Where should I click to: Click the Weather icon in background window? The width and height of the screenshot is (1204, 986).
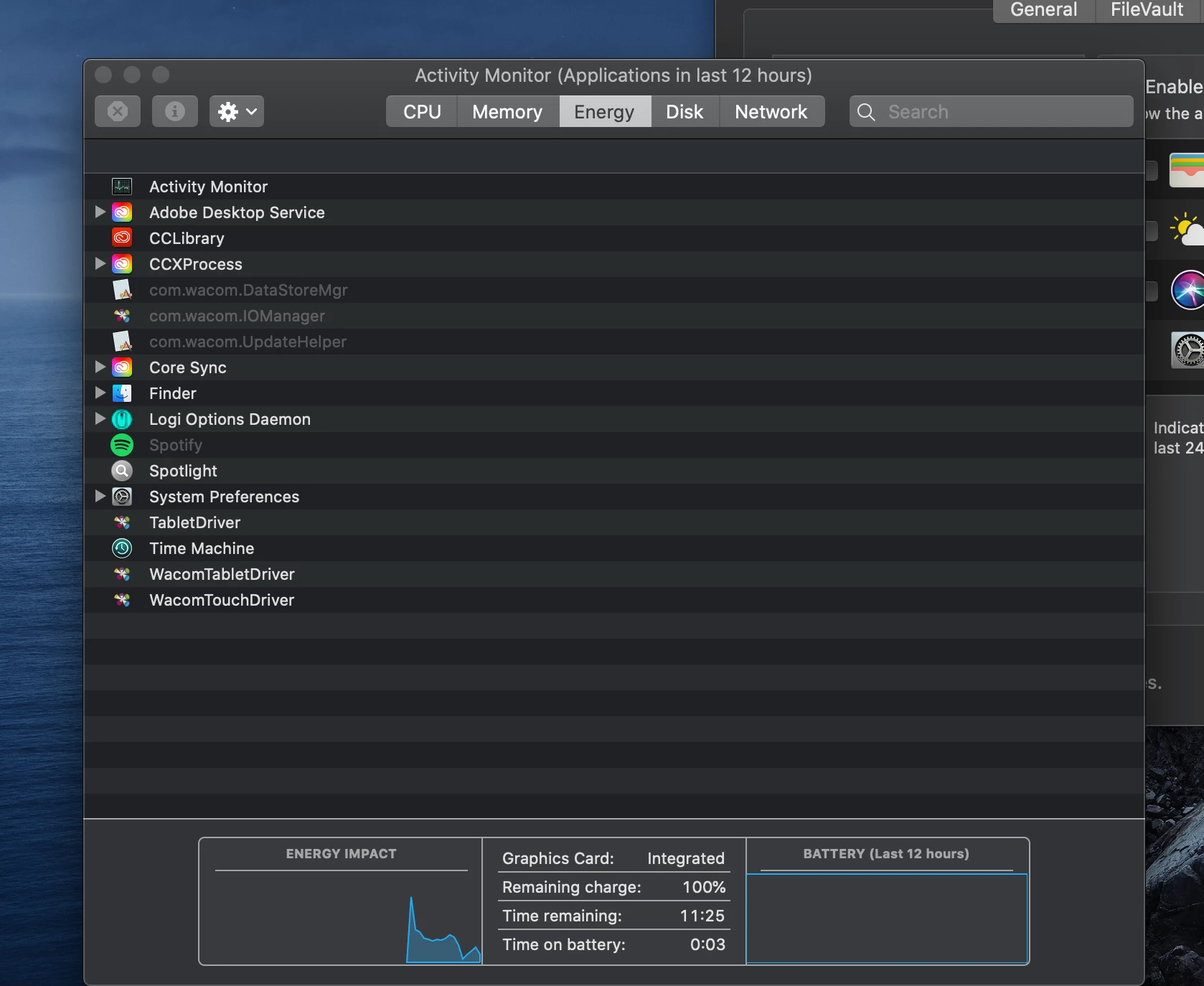(1187, 230)
